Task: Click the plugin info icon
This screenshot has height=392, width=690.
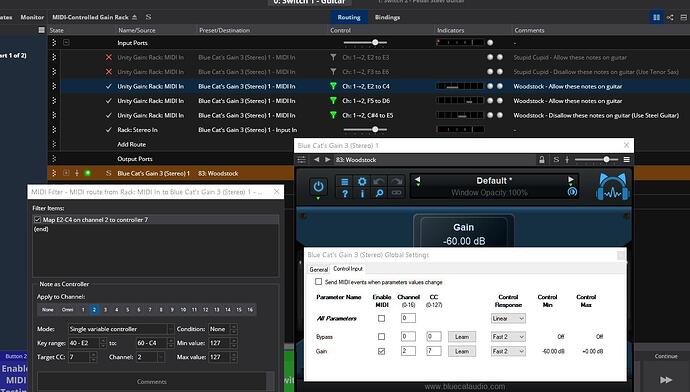Action: point(362,193)
